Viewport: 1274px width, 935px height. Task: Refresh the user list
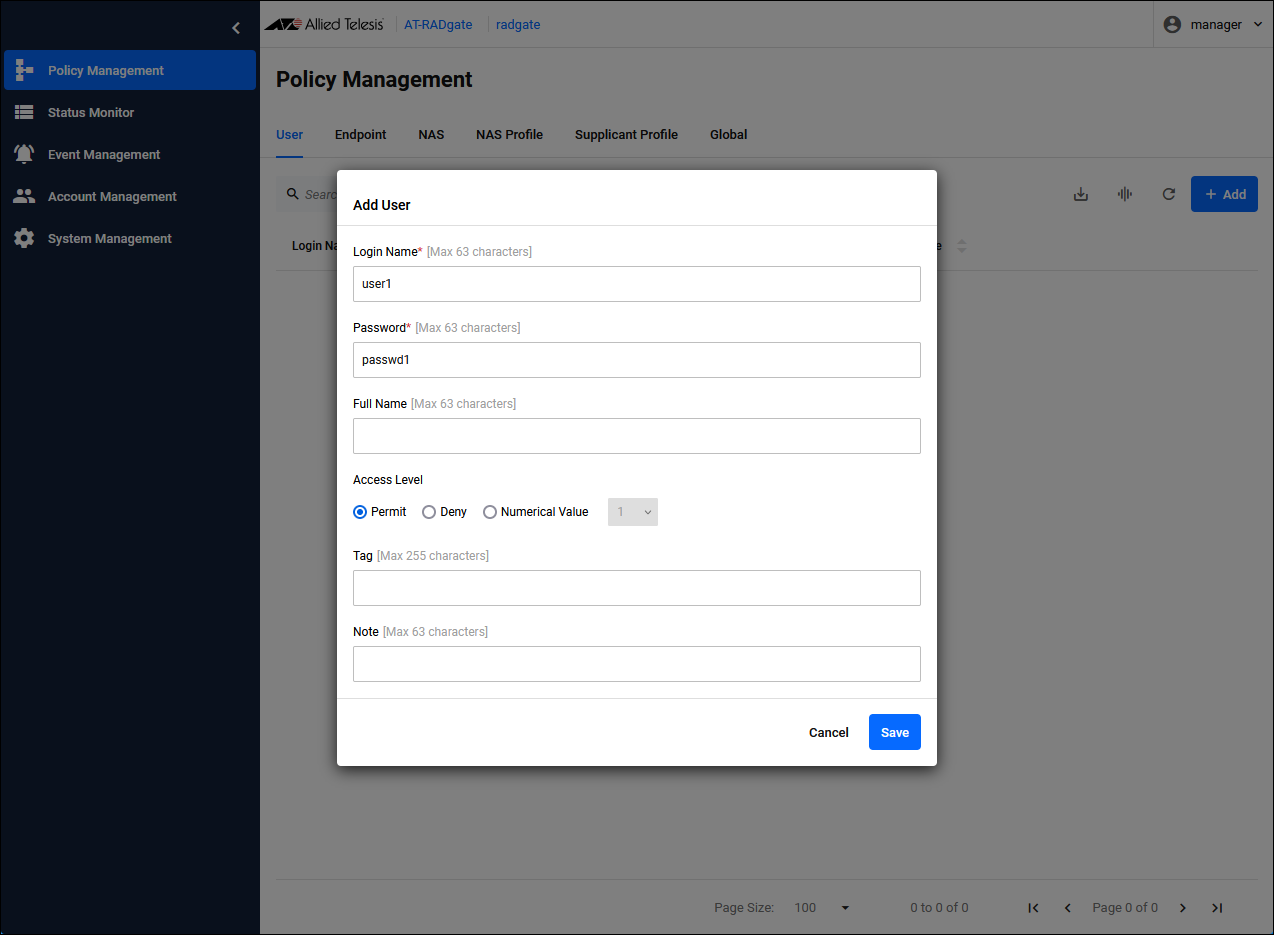click(1168, 194)
